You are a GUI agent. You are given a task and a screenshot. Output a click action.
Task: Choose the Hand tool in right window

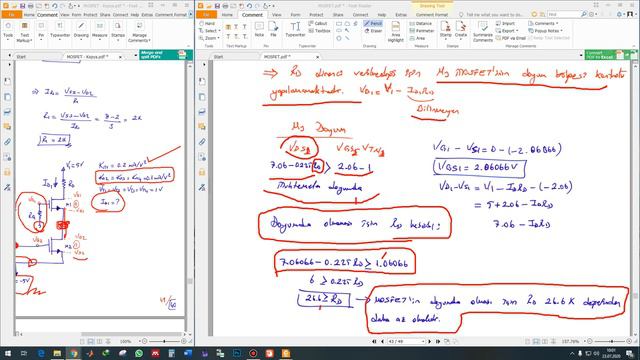tap(207, 24)
